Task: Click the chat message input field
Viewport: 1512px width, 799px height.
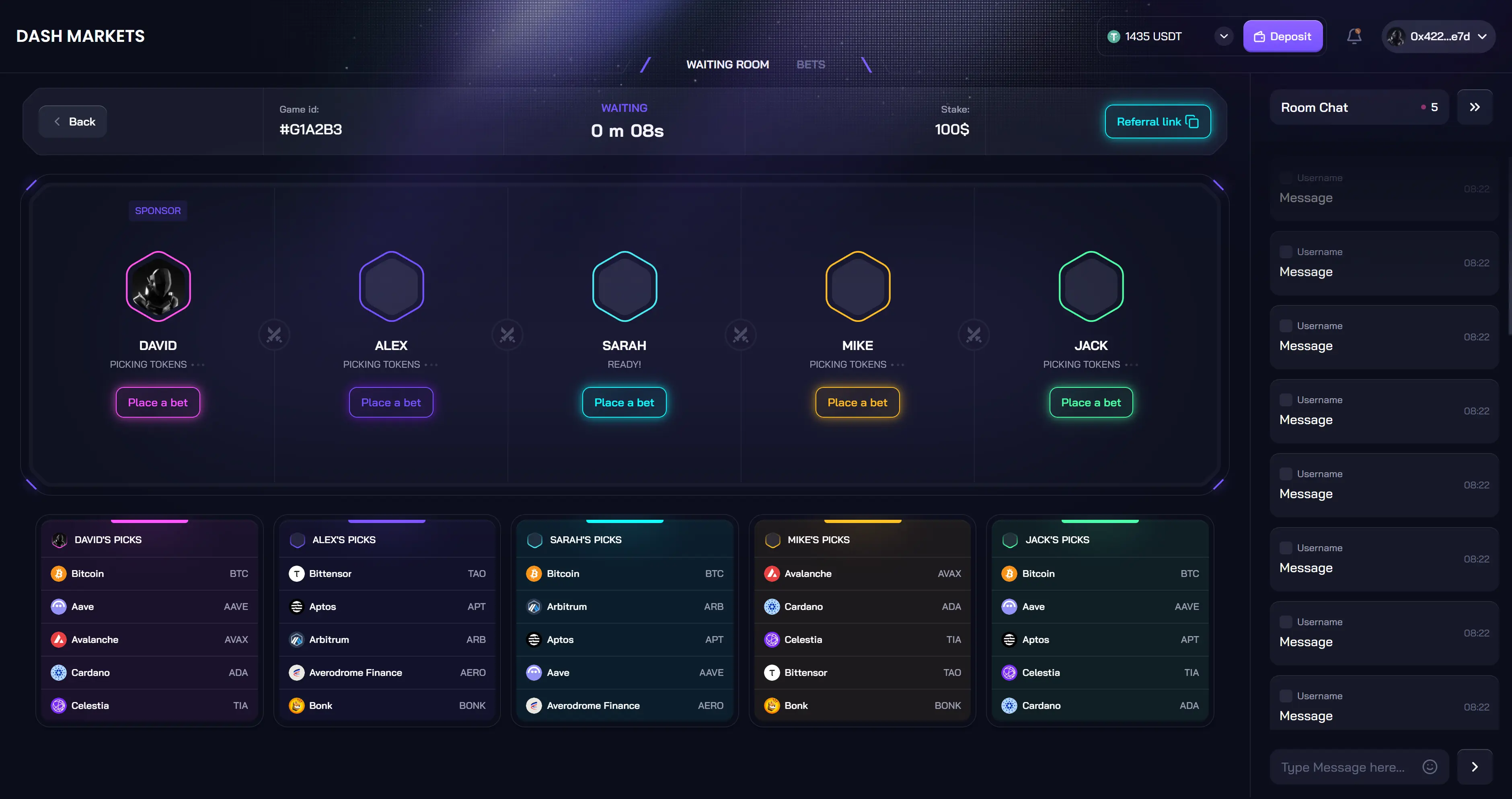Action: [x=1359, y=767]
